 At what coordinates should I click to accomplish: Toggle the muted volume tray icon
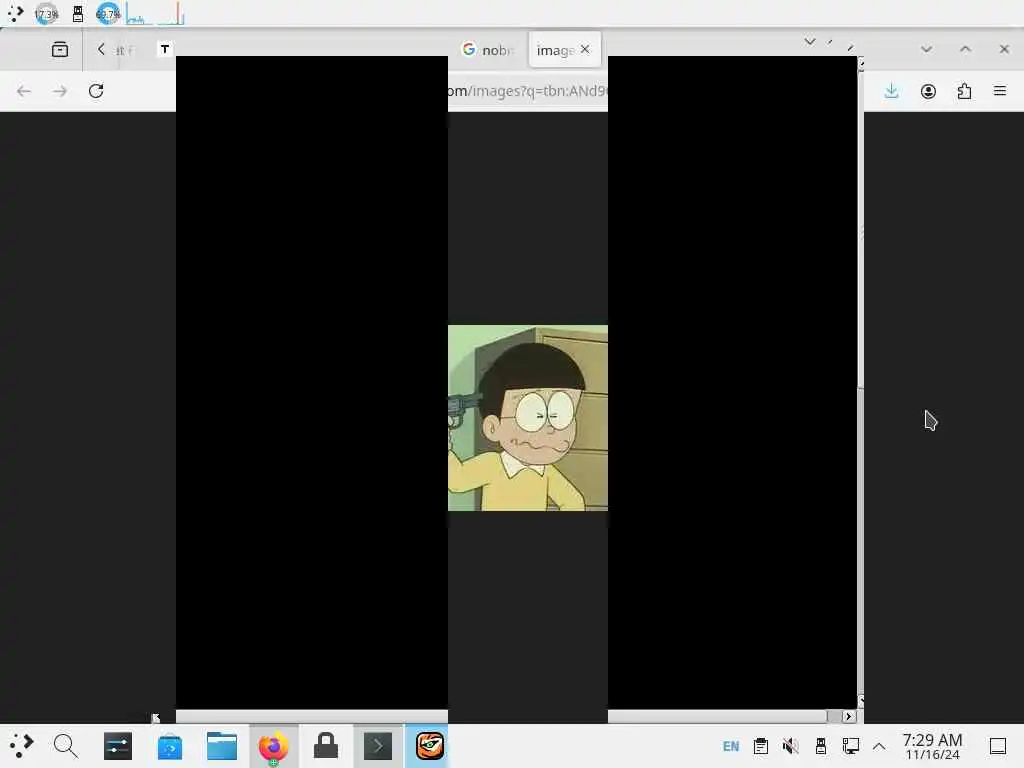(791, 746)
